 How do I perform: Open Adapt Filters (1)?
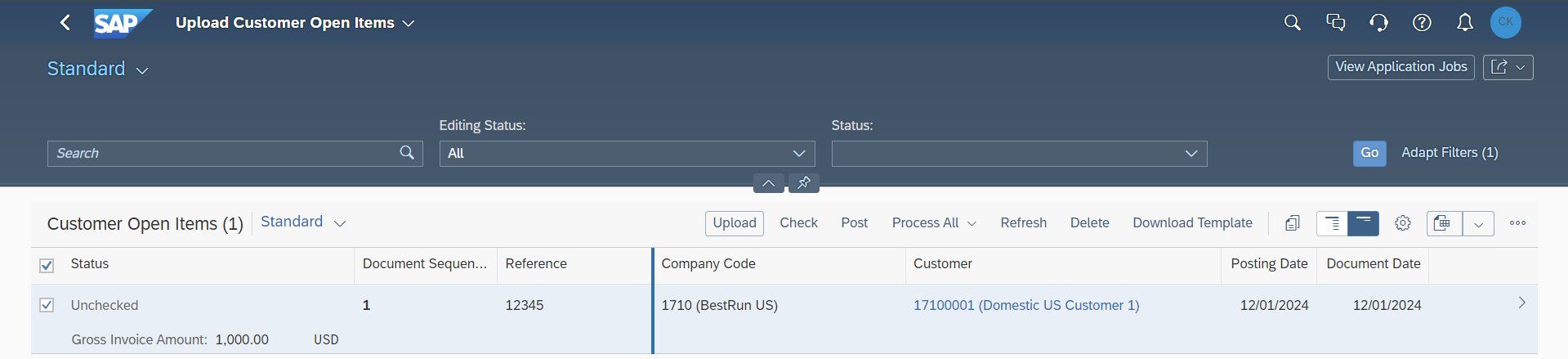click(1450, 153)
